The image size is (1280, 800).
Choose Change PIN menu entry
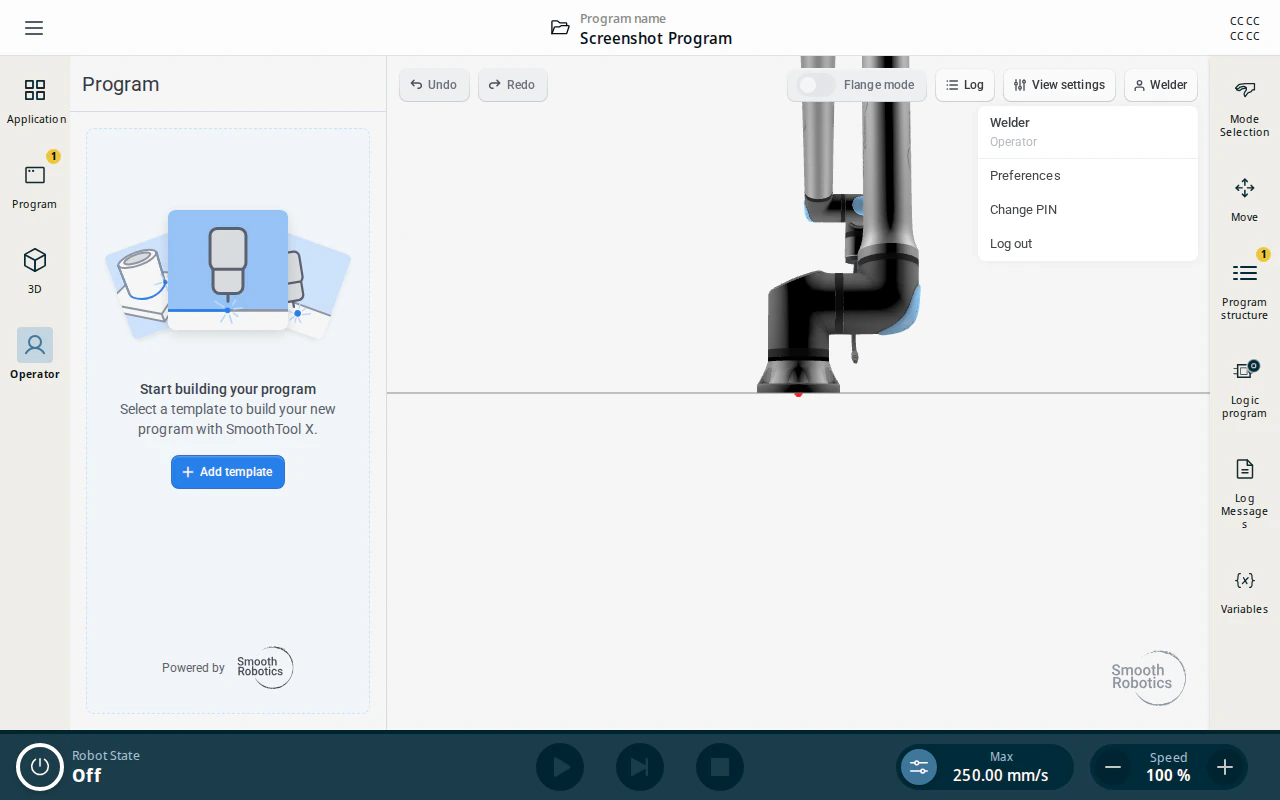(x=1087, y=210)
